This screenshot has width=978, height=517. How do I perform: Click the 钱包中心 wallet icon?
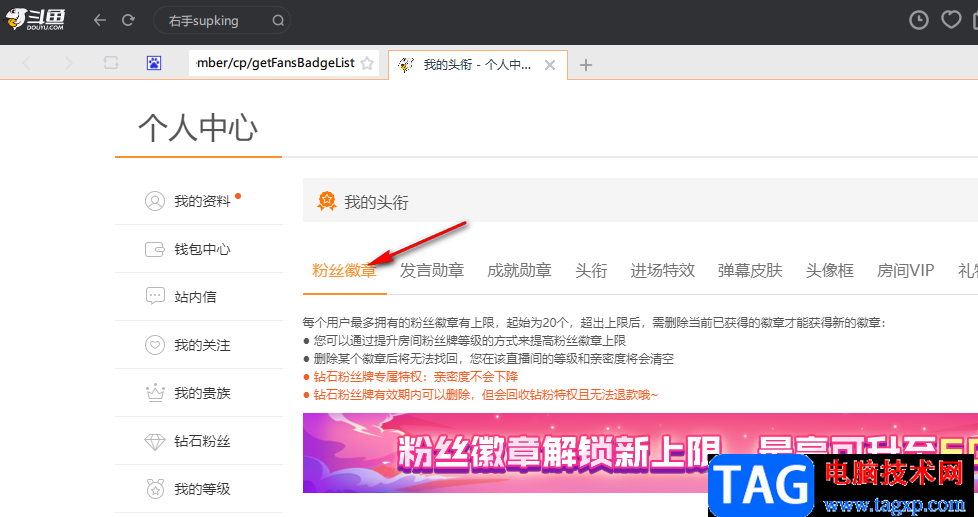click(155, 249)
